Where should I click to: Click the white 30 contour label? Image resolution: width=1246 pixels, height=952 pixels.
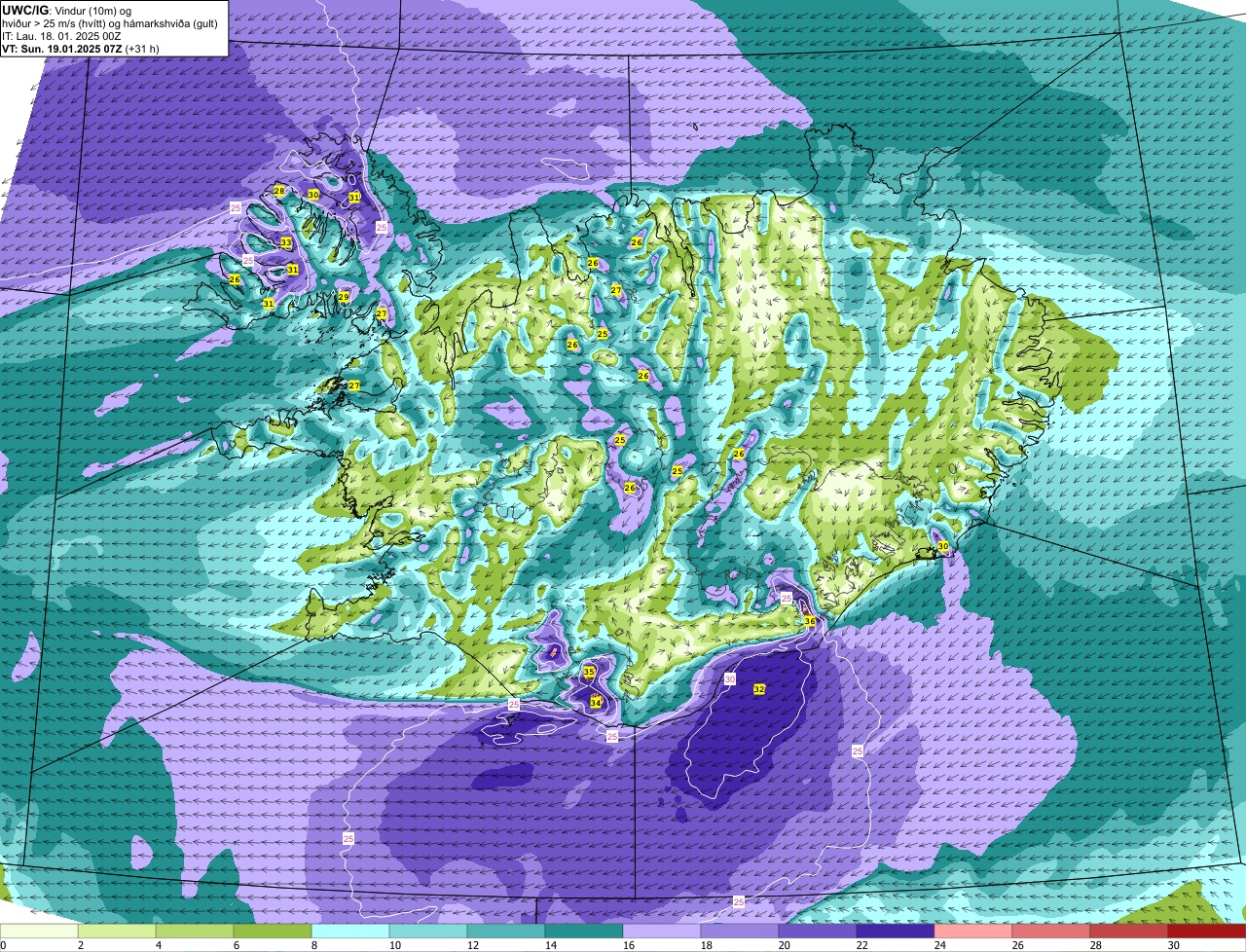730,678
